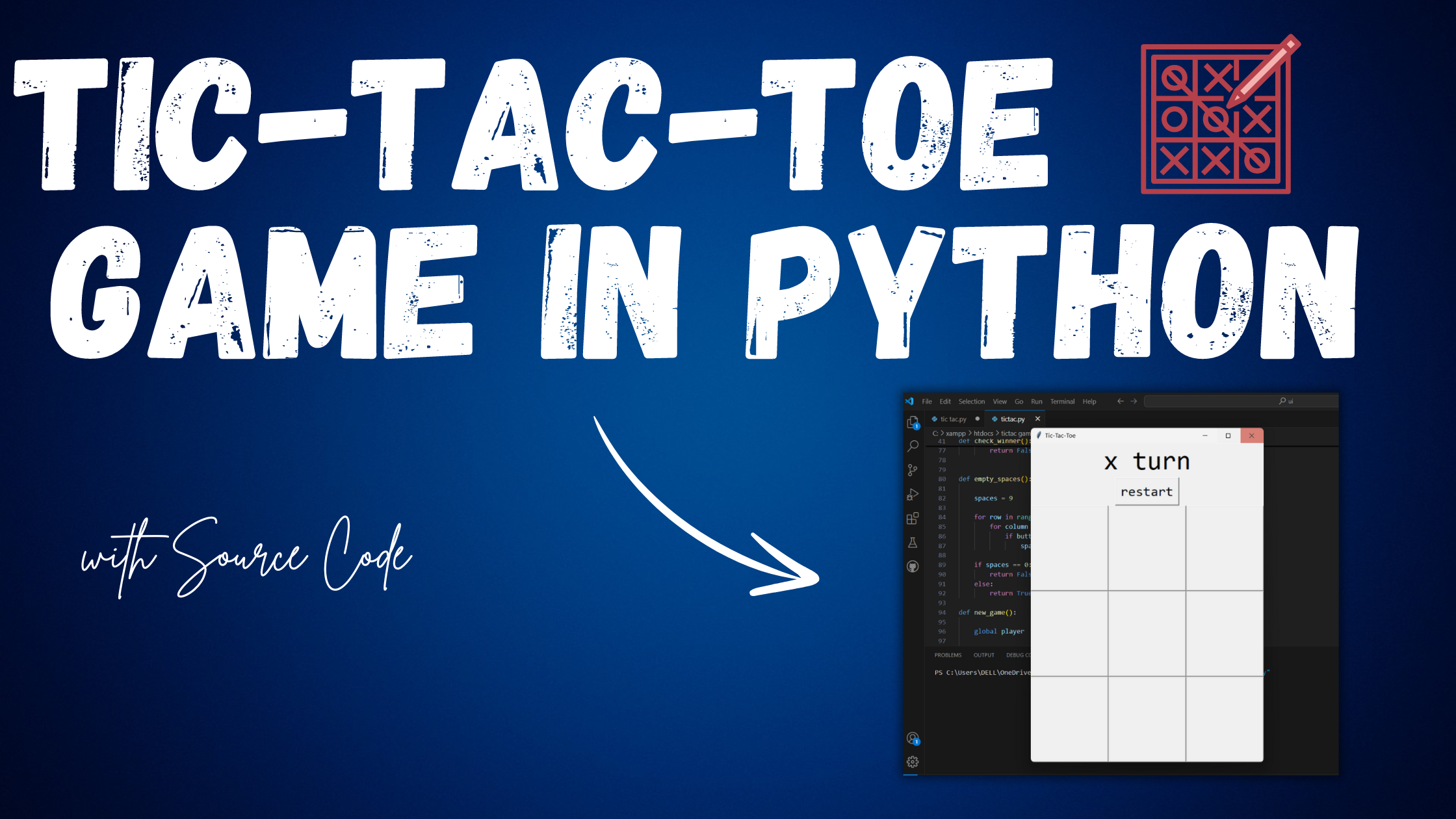Click the 'global player' code line
This screenshot has width=1456, height=819.
tap(998, 631)
